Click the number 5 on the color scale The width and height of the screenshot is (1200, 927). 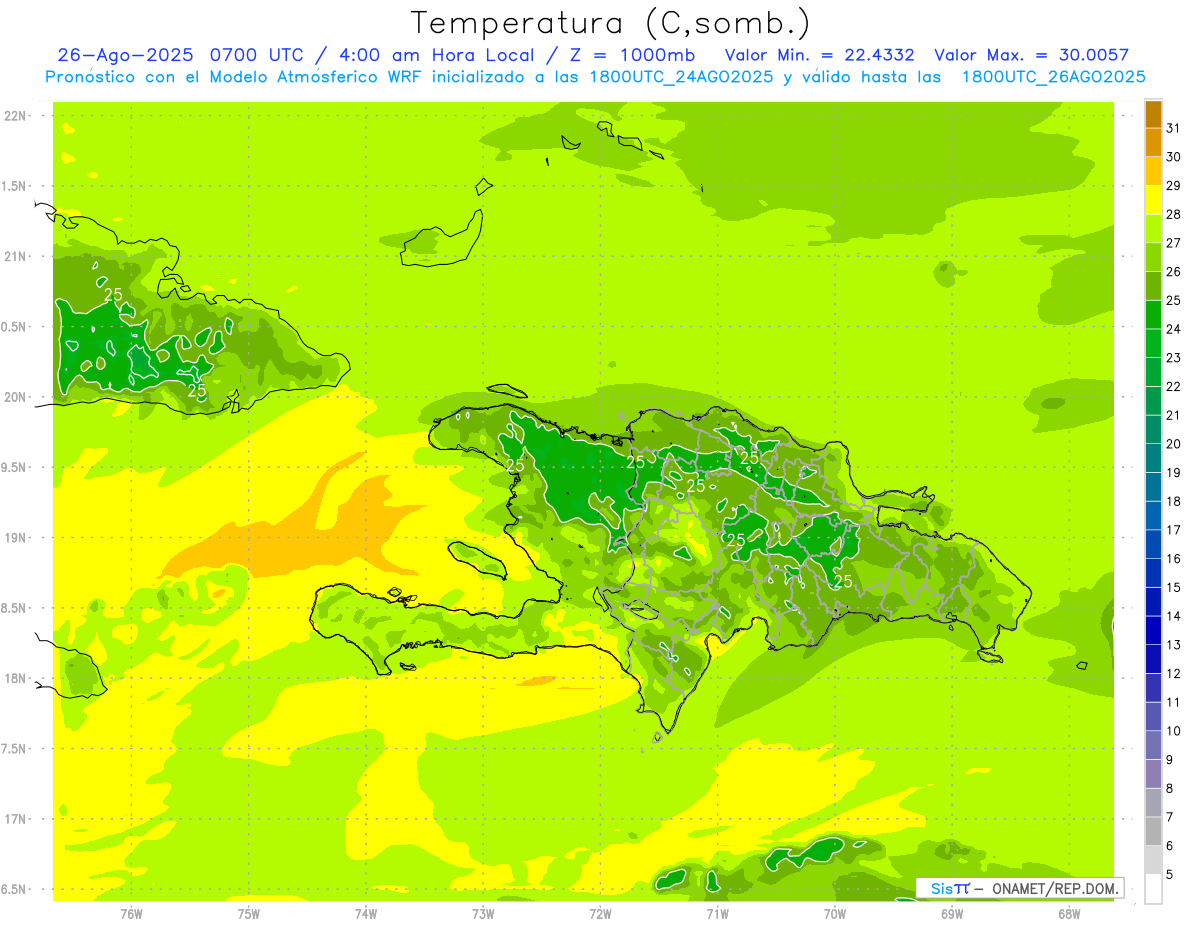pyautogui.click(x=1170, y=875)
